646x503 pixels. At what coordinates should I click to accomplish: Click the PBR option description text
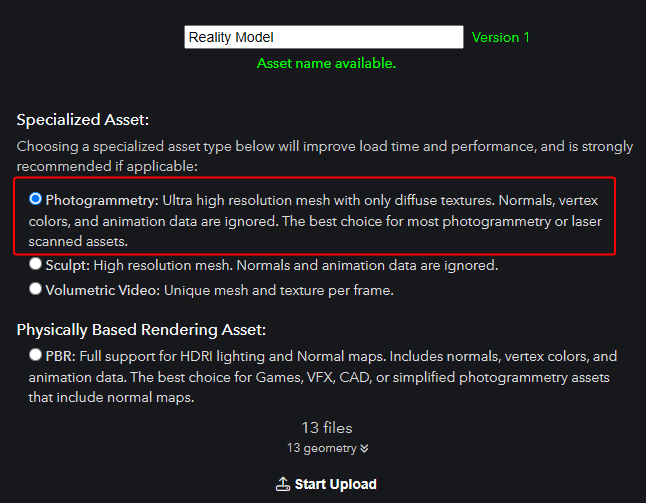[x=323, y=377]
